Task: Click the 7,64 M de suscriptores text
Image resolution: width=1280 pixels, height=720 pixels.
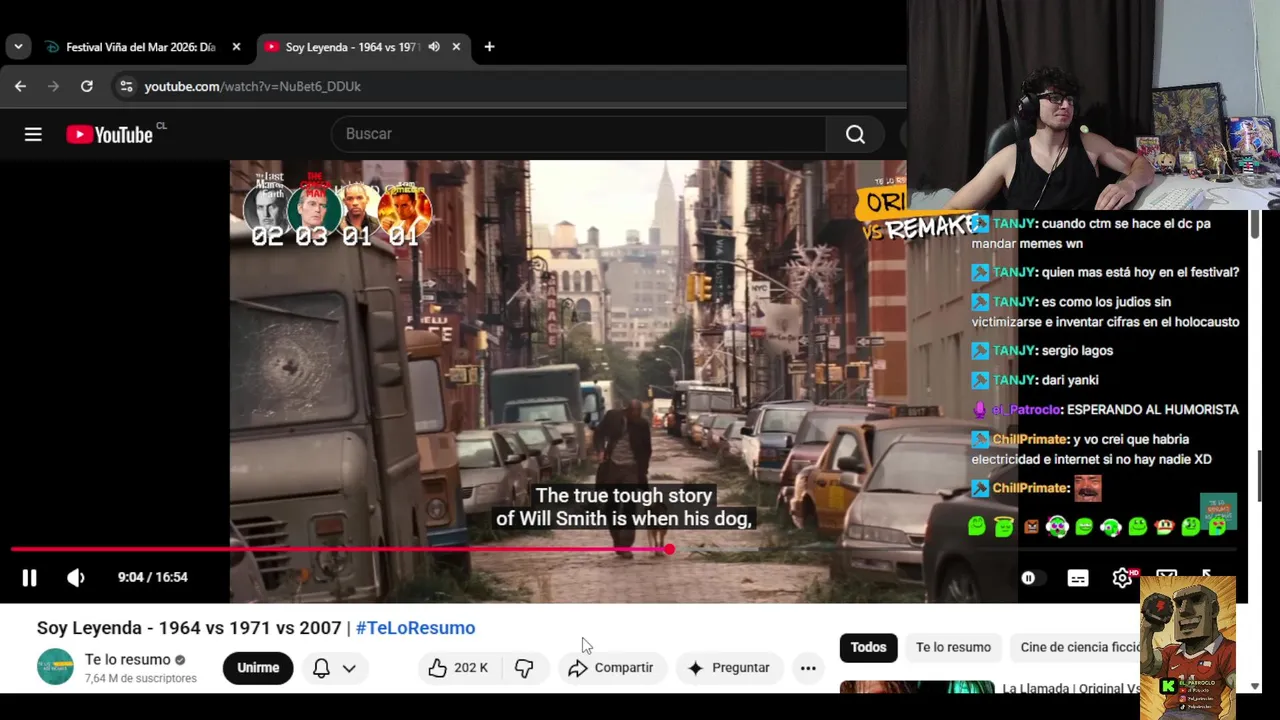Action: (x=141, y=678)
